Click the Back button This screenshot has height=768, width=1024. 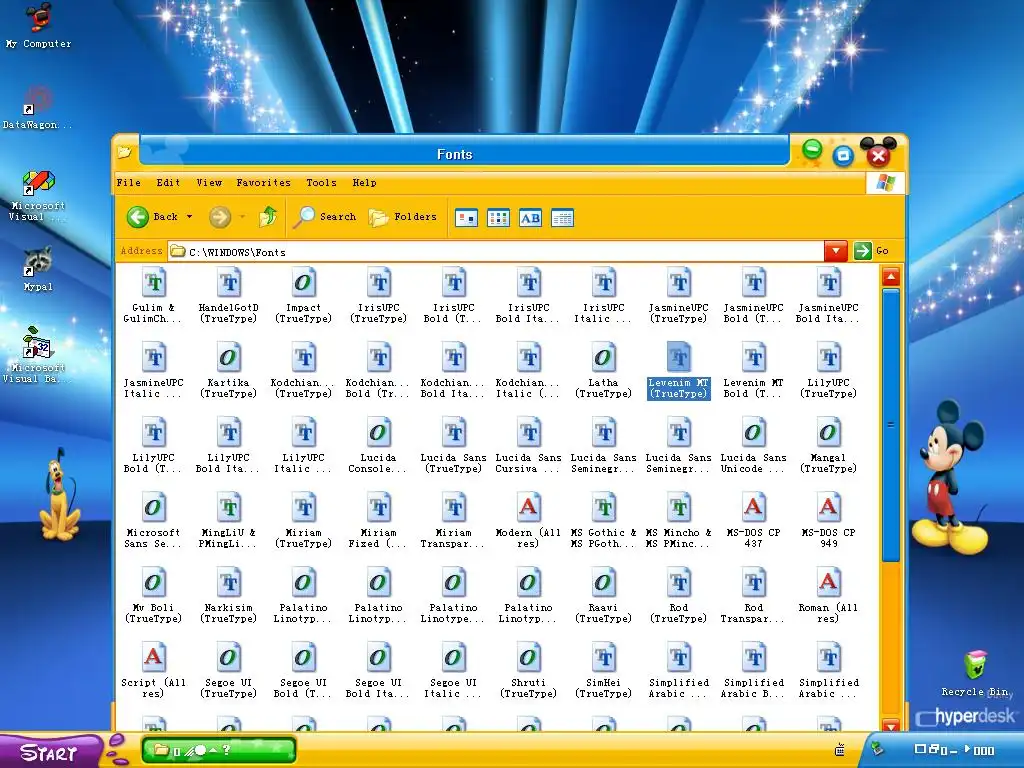tap(152, 217)
